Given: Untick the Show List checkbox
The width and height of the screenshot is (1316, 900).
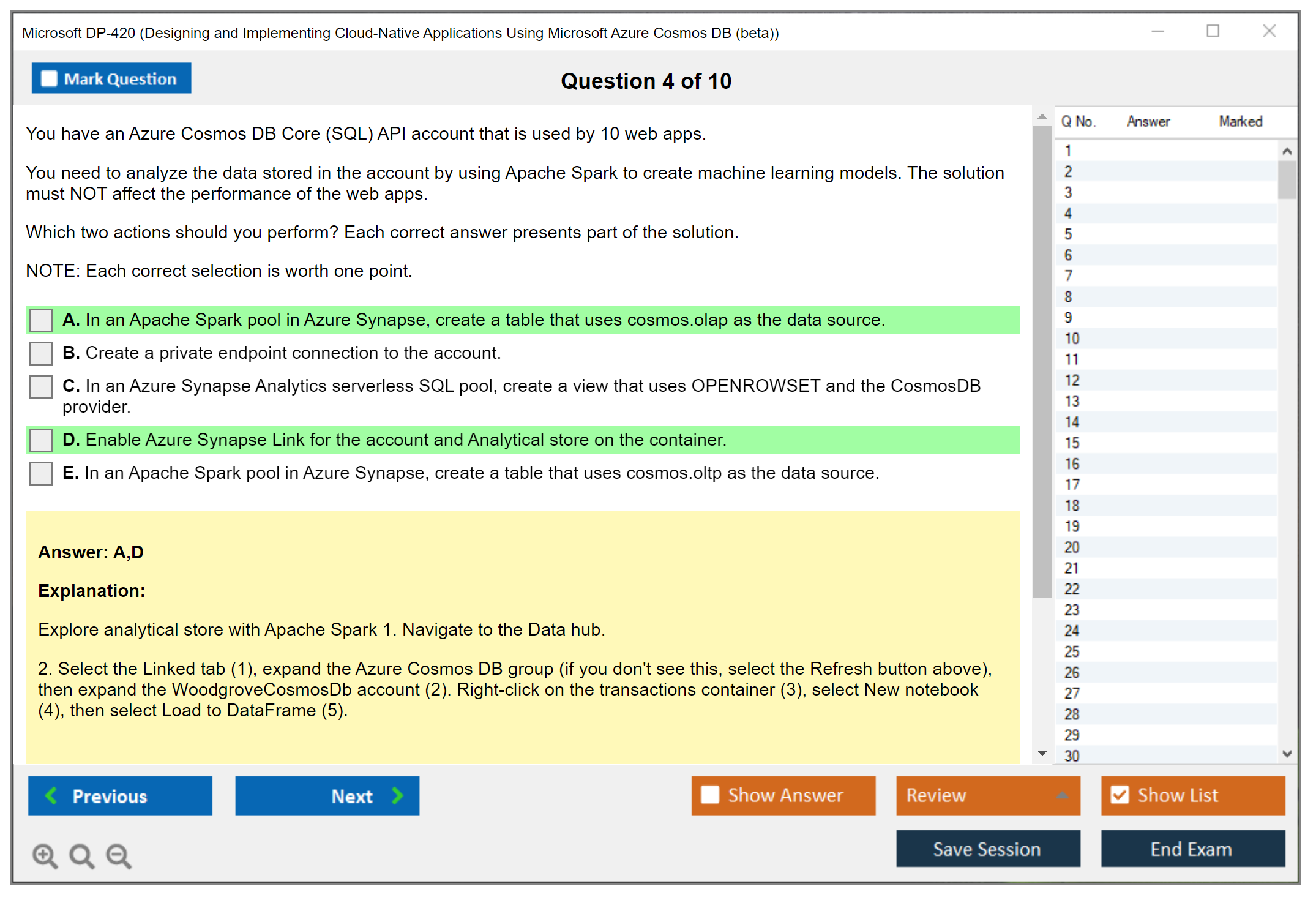Looking at the screenshot, I should pyautogui.click(x=1120, y=795).
